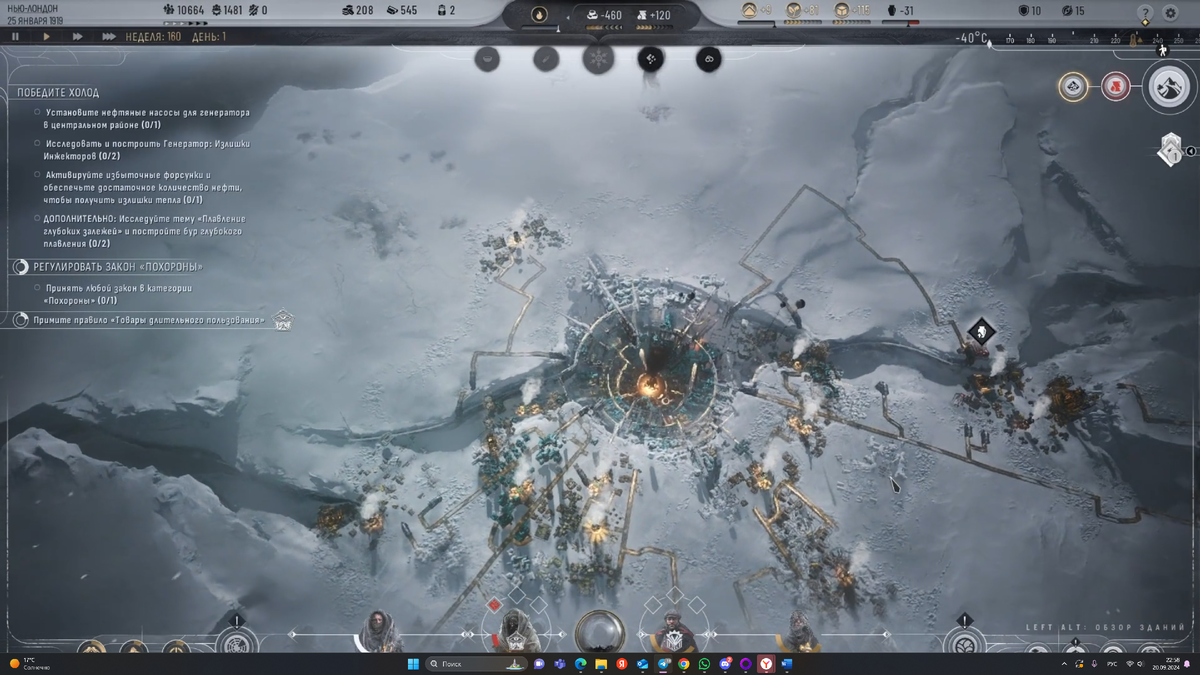This screenshot has width=1200, height=675.
Task: Open the red-ringed colony icon
Action: (x=1115, y=87)
